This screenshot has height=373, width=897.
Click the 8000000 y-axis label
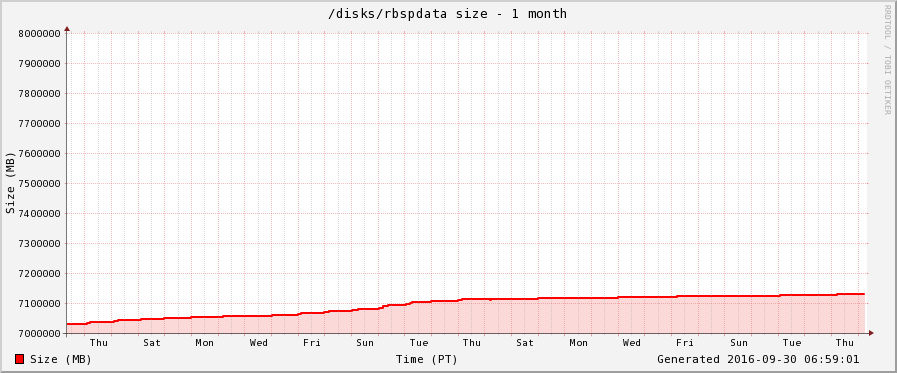40,34
